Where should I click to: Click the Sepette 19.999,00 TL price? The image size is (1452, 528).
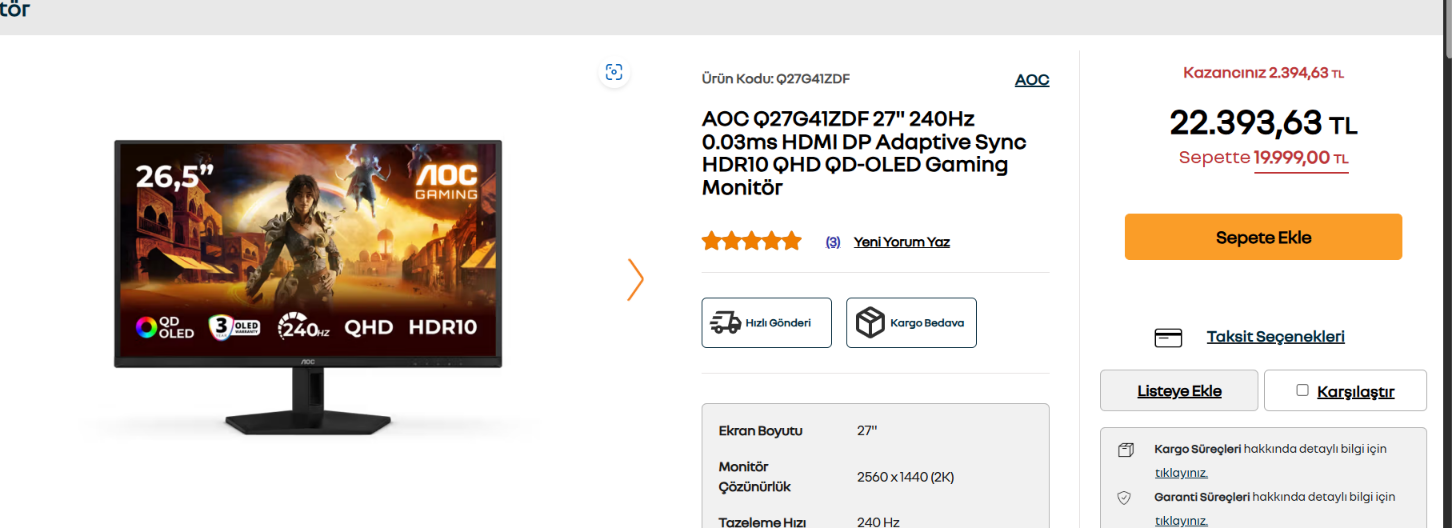(1264, 158)
